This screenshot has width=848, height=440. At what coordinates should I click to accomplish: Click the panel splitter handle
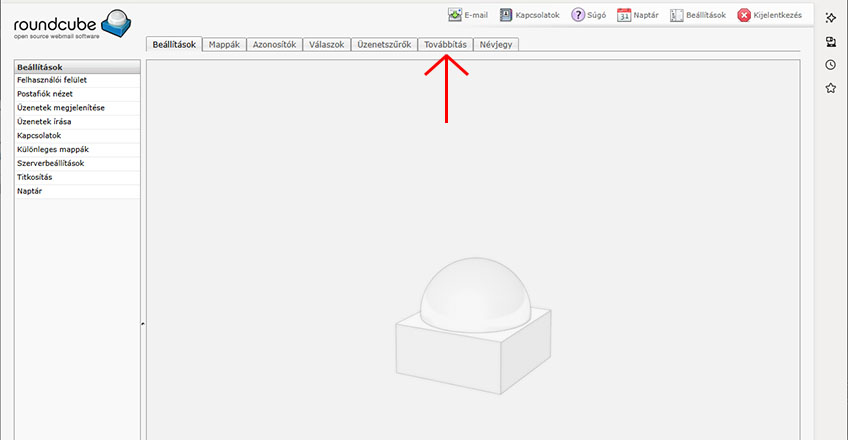click(x=143, y=324)
